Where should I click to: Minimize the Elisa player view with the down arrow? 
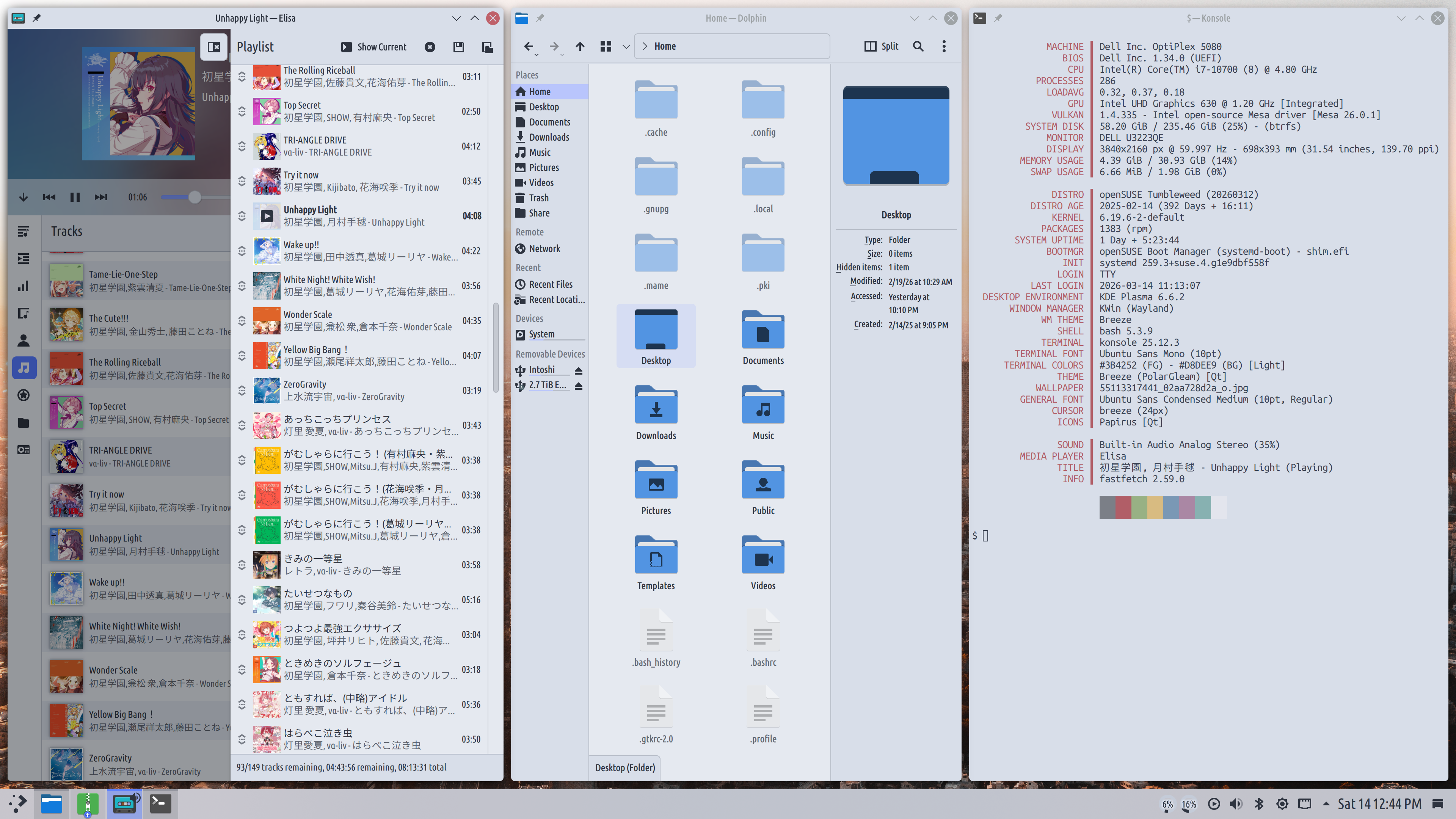[23, 197]
